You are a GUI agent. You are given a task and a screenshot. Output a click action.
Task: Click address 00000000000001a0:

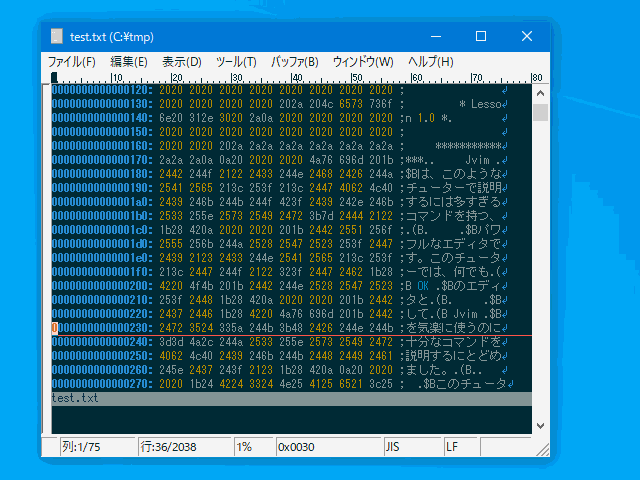[x=102, y=202]
